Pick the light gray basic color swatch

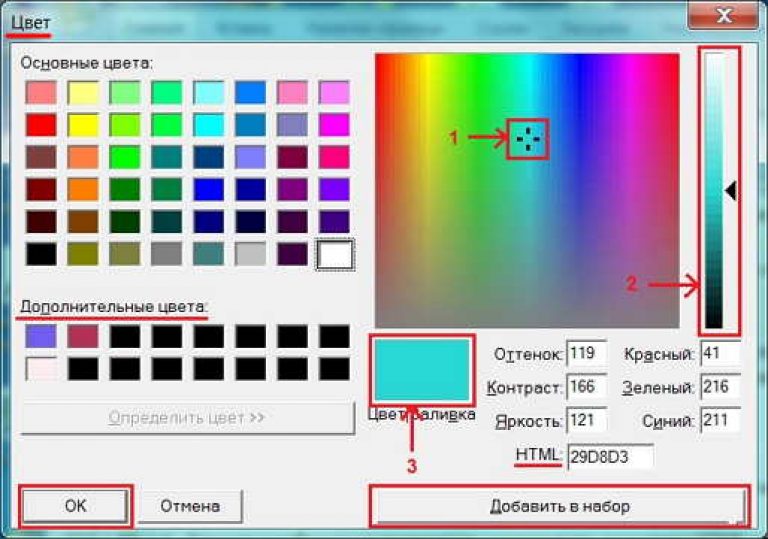pyautogui.click(x=251, y=254)
